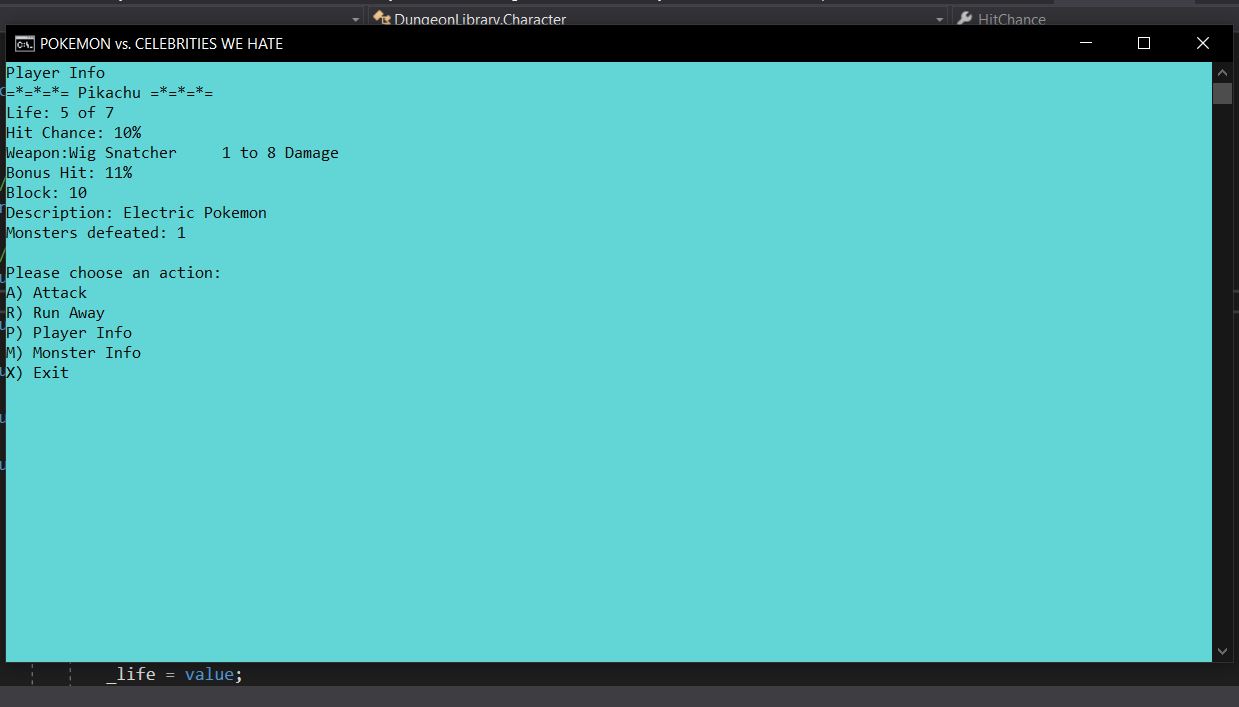
Task: Click the 'R) Run Away' menu line
Action: (56, 313)
